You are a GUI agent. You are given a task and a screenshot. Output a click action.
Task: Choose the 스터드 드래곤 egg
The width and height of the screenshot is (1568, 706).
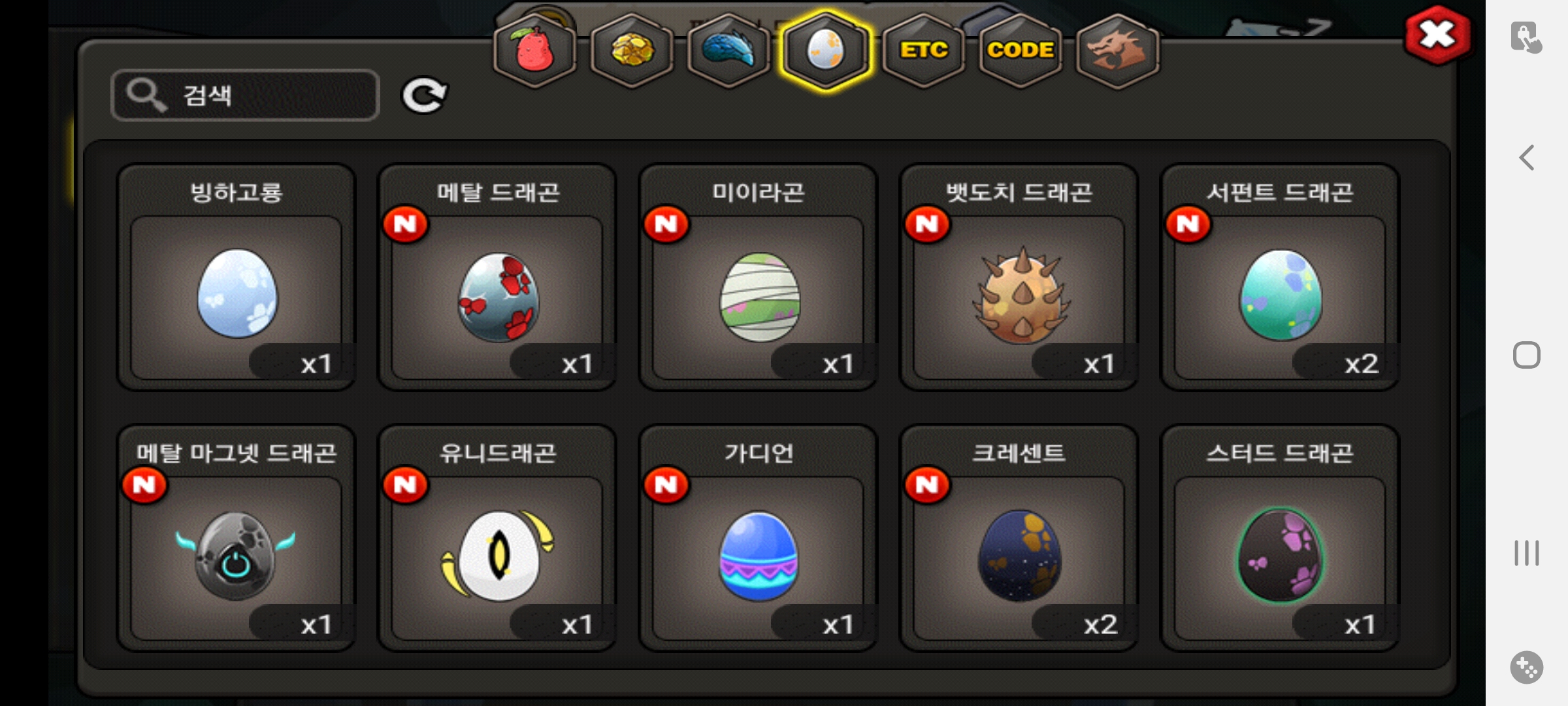1280,538
